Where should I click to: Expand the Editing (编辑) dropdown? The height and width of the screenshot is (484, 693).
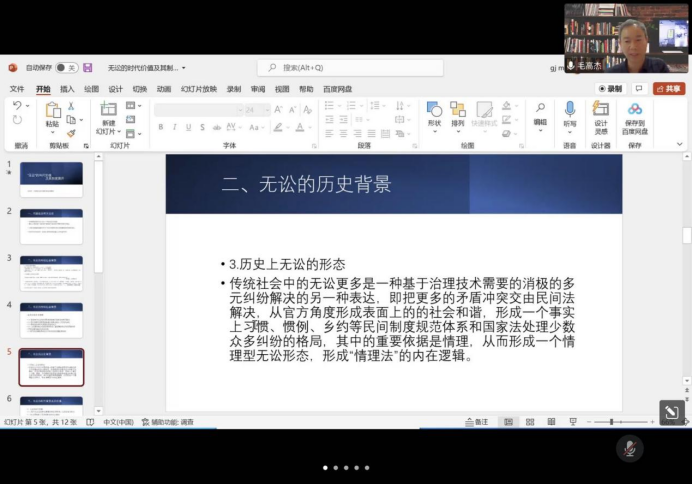(540, 116)
